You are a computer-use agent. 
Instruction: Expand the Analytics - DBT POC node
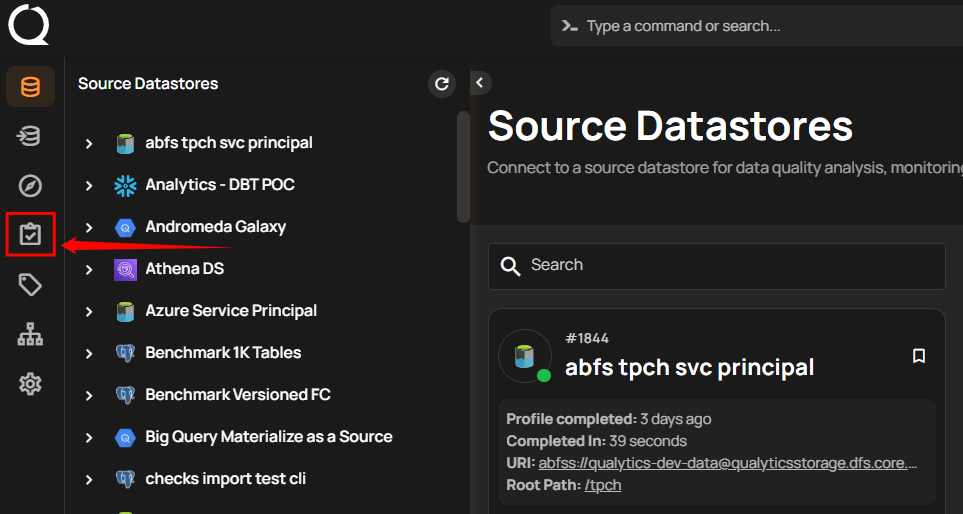[x=89, y=186]
